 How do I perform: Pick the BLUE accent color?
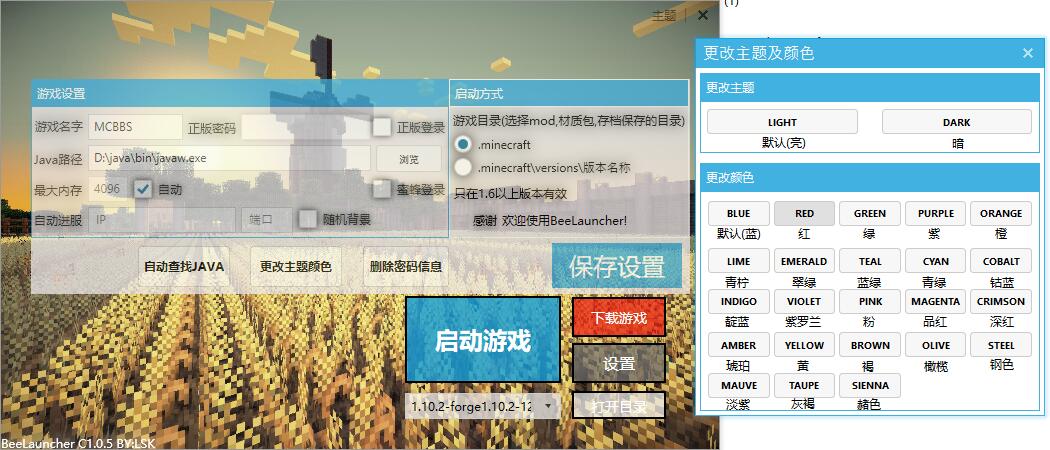(x=738, y=214)
